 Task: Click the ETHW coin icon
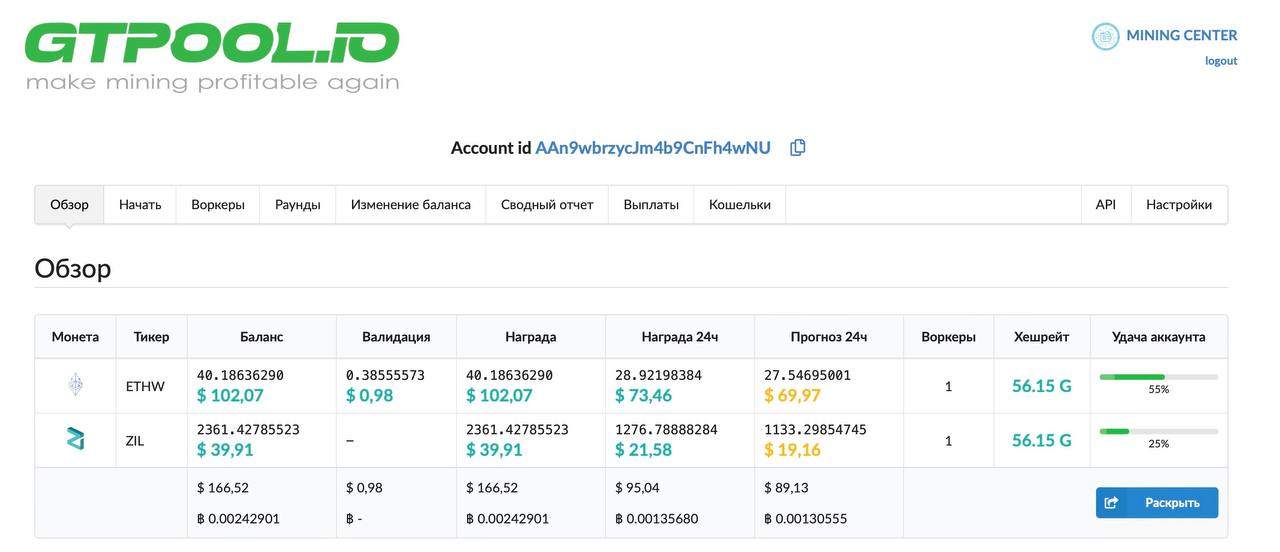75,385
